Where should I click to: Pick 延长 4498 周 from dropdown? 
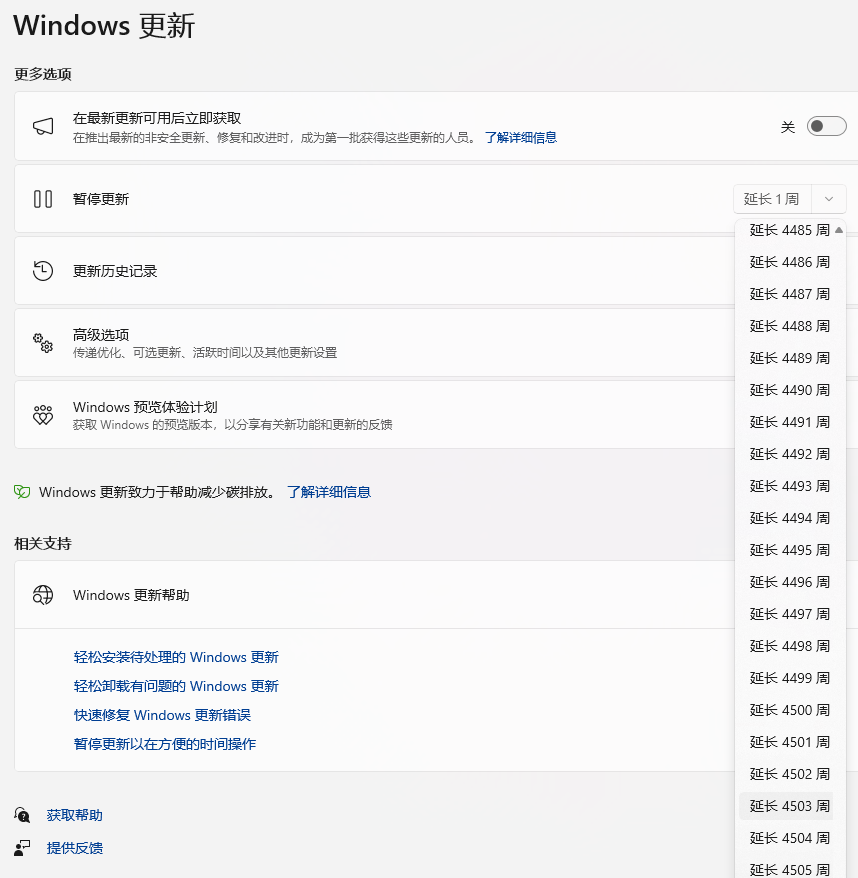point(786,646)
